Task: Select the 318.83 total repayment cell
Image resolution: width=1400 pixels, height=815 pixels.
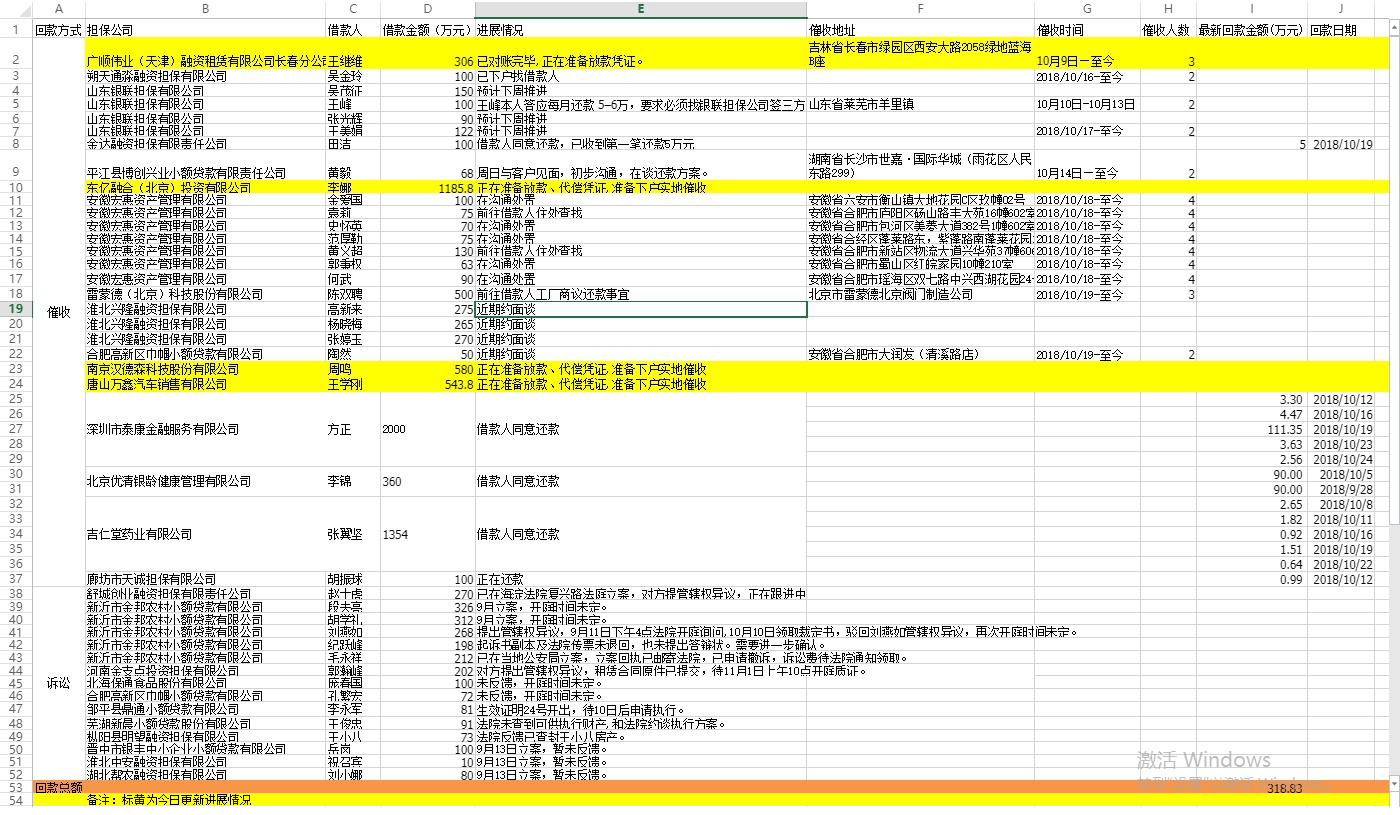Action: pyautogui.click(x=1284, y=788)
